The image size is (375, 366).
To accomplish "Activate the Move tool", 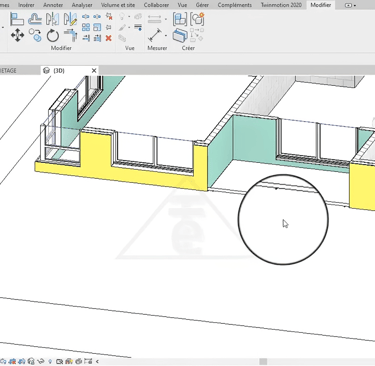I will (x=17, y=35).
